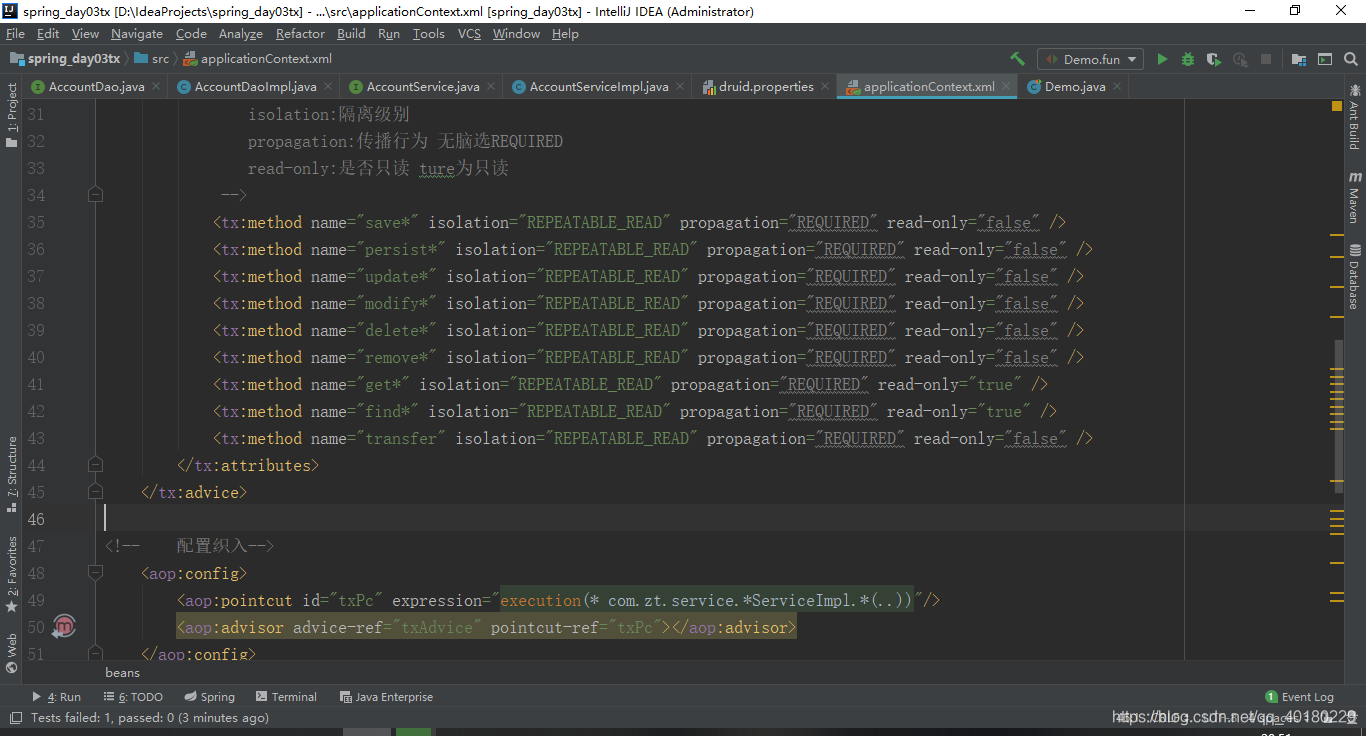
Task: Click the Run Anything window icon
Action: (x=1325, y=59)
